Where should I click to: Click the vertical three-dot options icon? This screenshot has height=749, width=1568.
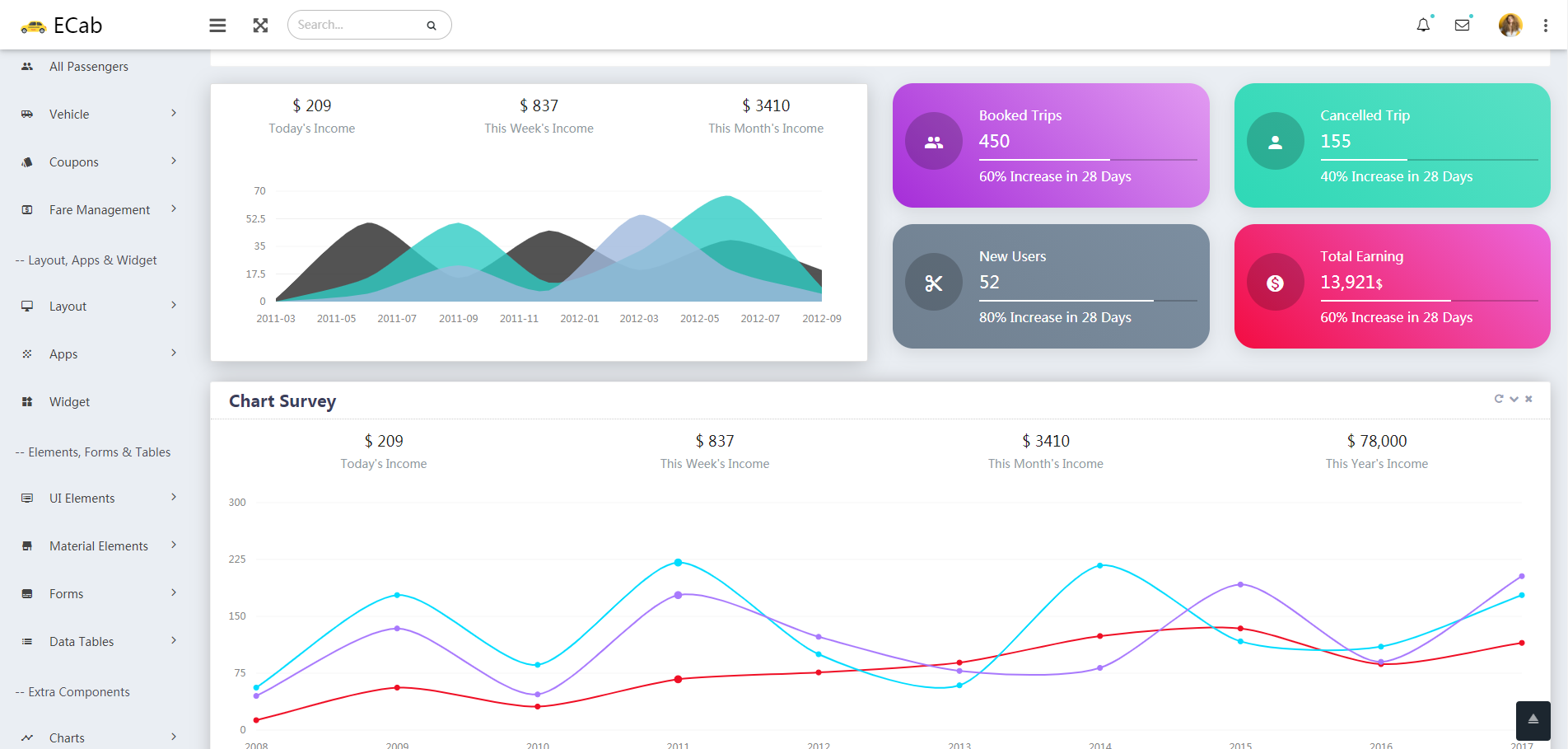1545,25
